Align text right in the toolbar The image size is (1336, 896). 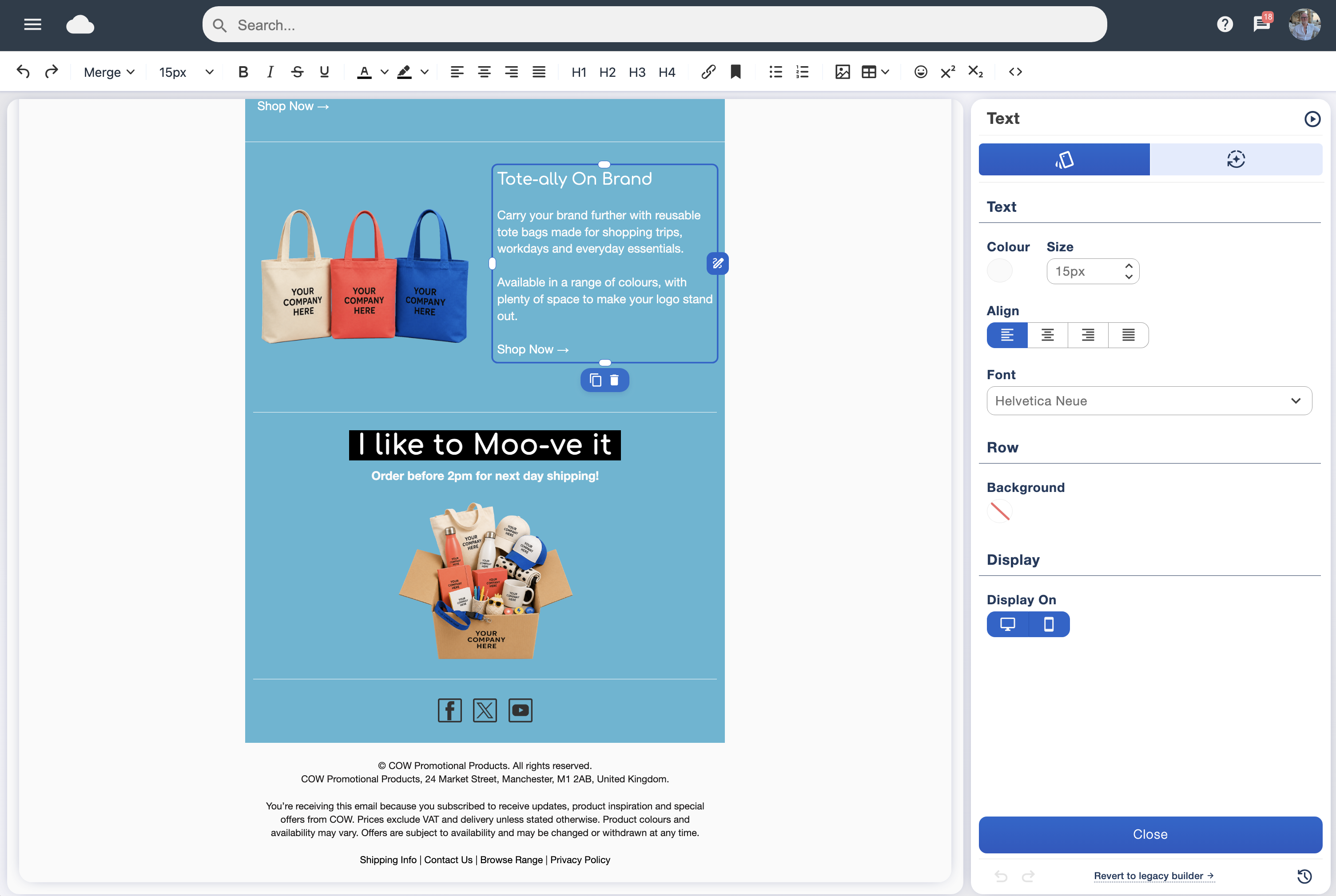[512, 72]
